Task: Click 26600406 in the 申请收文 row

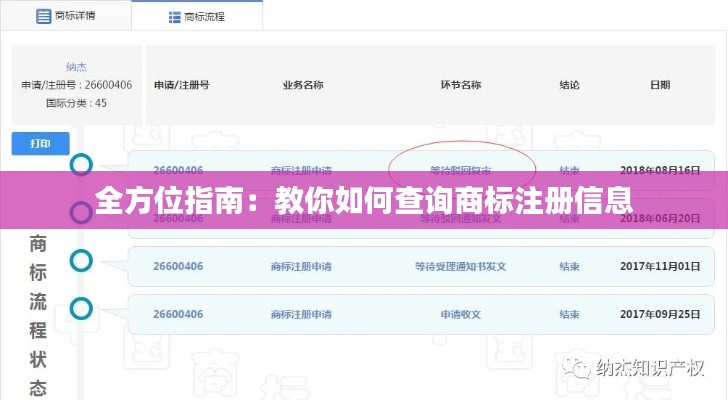Action: [x=178, y=314]
